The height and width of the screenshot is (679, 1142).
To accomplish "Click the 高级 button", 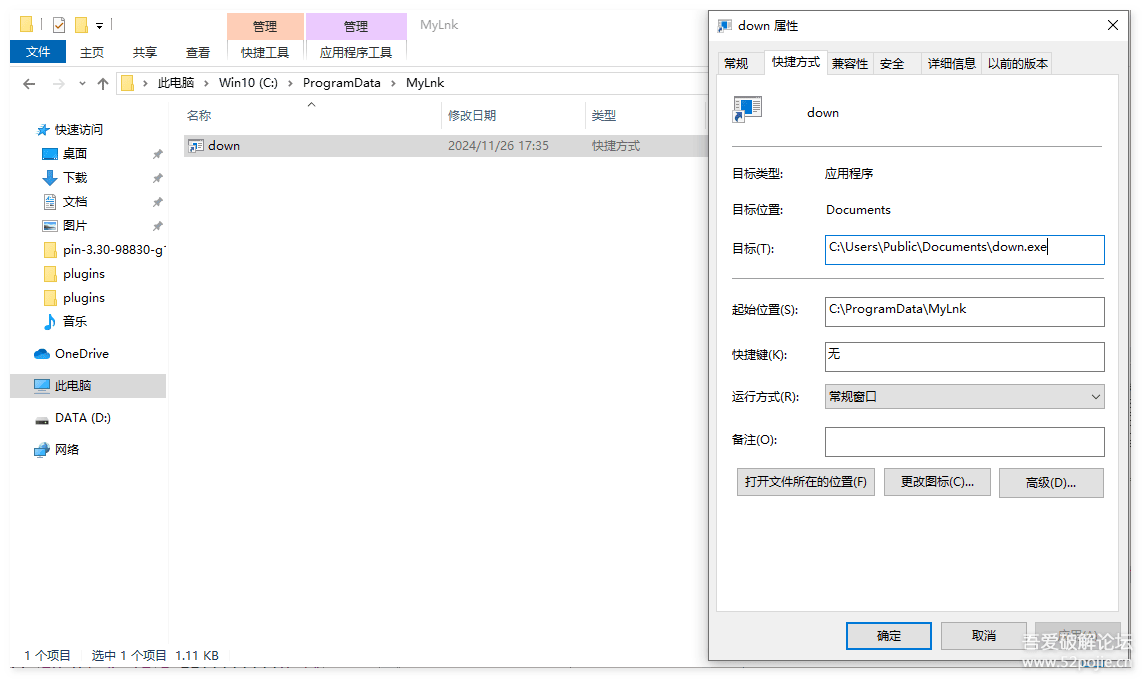I will point(1050,483).
